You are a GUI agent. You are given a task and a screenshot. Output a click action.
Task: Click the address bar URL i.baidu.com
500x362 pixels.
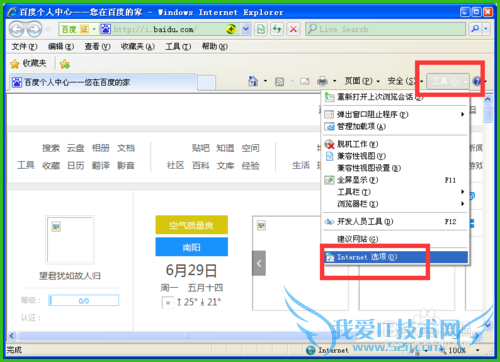(x=155, y=29)
